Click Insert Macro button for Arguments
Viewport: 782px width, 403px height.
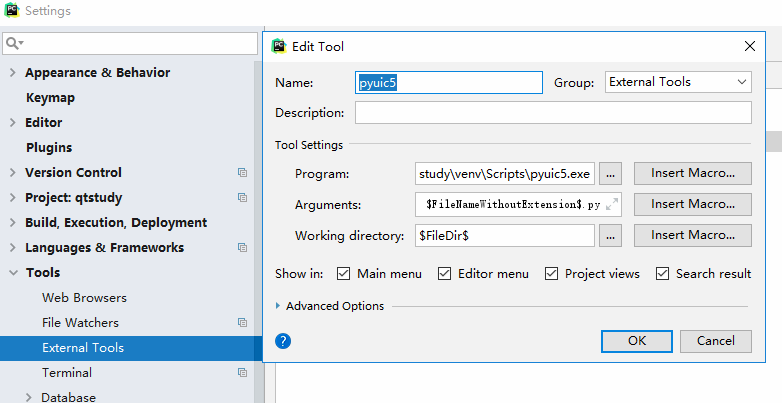click(692, 204)
